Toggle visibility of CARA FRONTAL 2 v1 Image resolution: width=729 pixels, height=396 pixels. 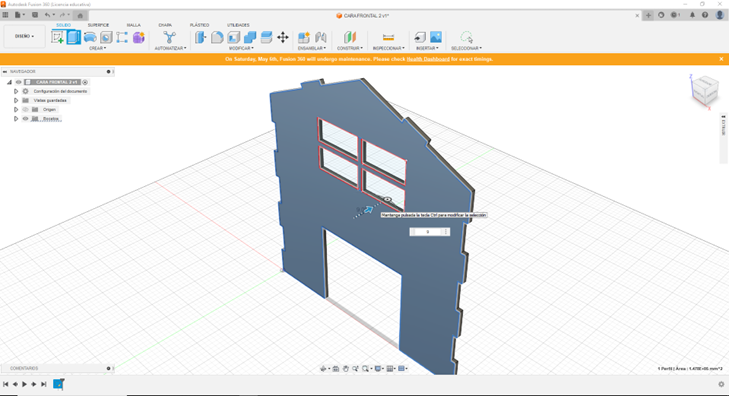click(19, 82)
